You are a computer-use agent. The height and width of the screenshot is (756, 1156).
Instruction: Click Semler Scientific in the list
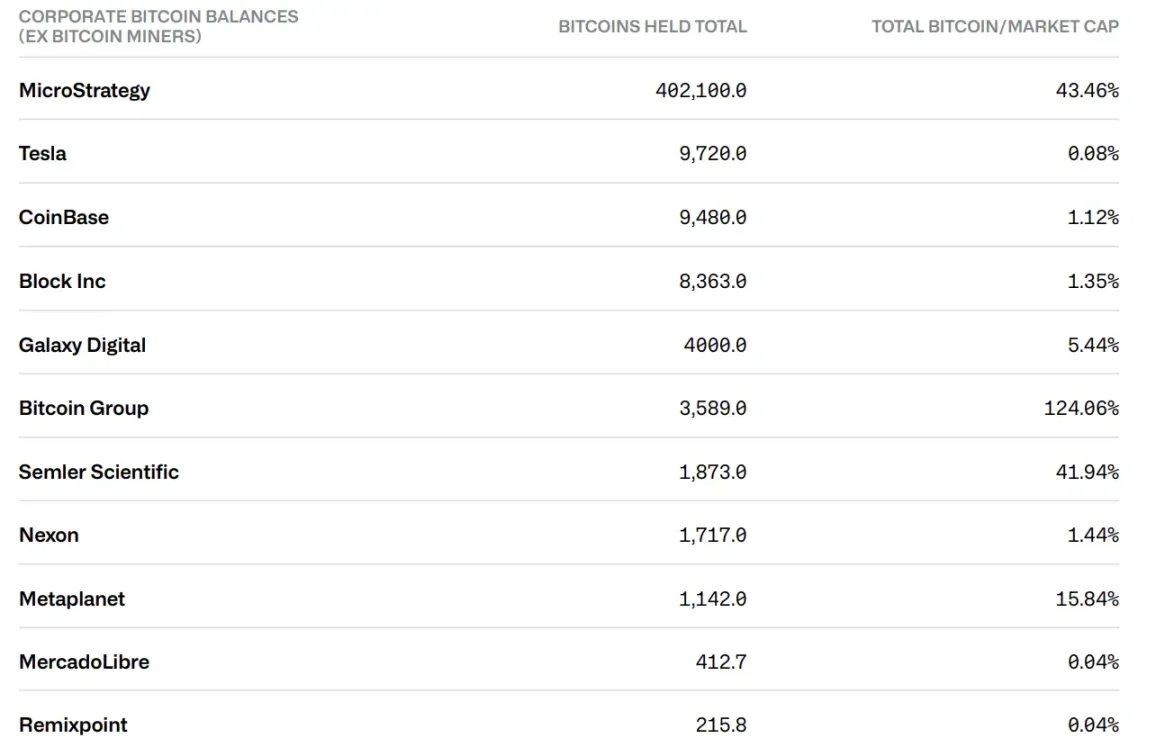tap(99, 472)
